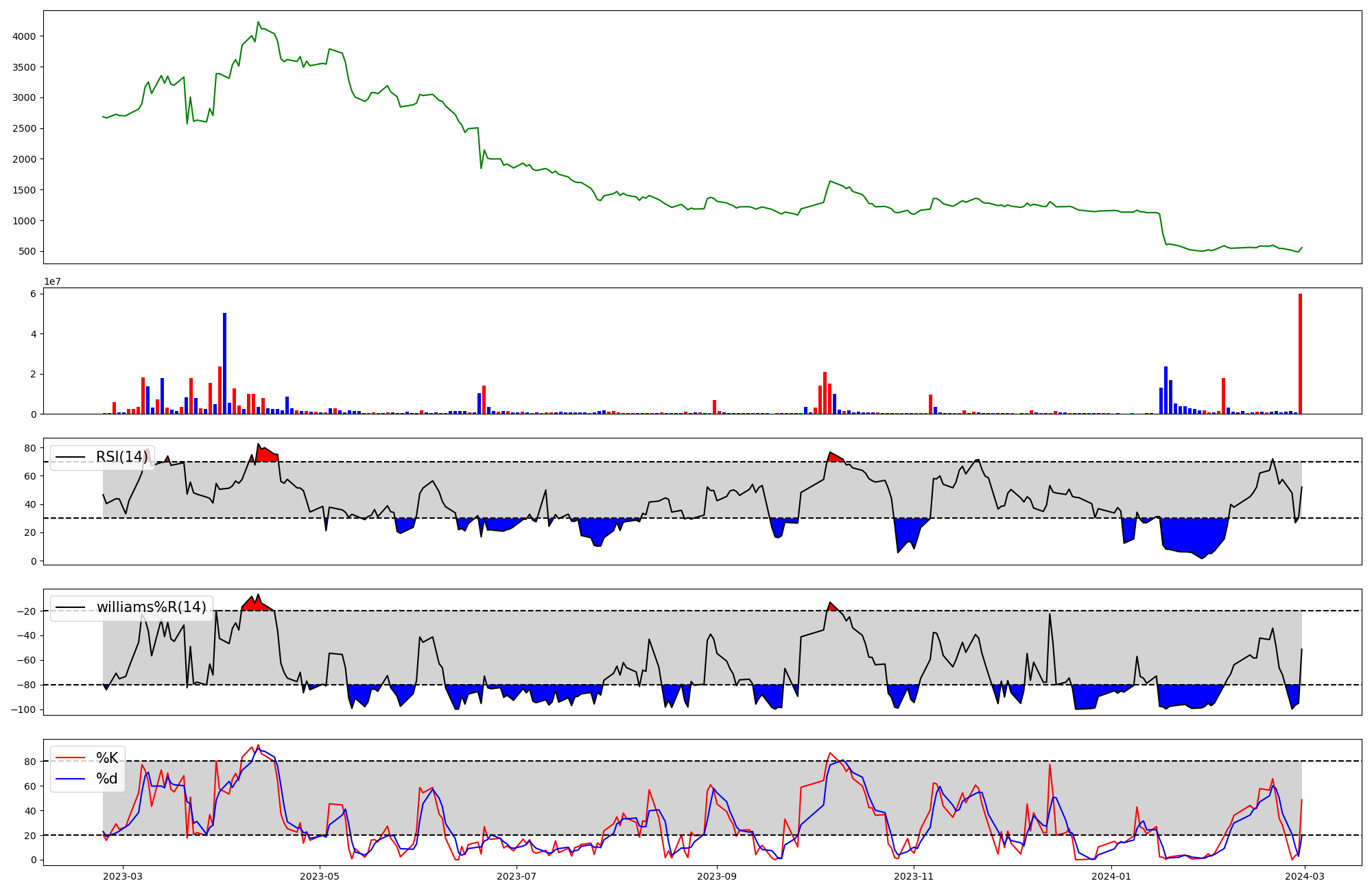Screen dimensions: 1372x892
Task: Click the tallest blue volume bar
Action: coord(225,364)
